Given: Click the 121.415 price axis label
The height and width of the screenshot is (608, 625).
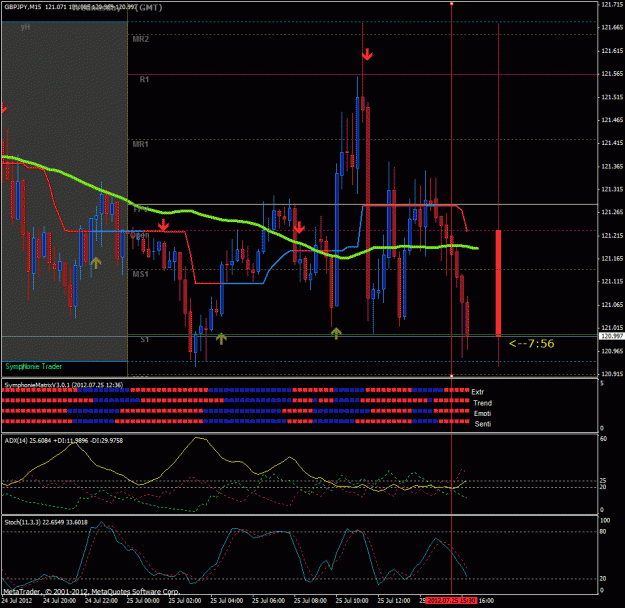Looking at the screenshot, I should (612, 143).
